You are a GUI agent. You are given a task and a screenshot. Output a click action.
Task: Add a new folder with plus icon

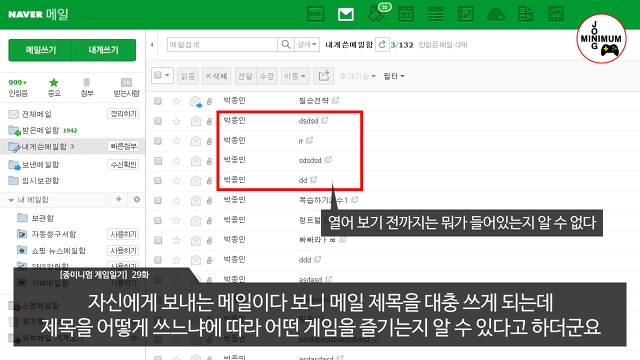tap(119, 199)
